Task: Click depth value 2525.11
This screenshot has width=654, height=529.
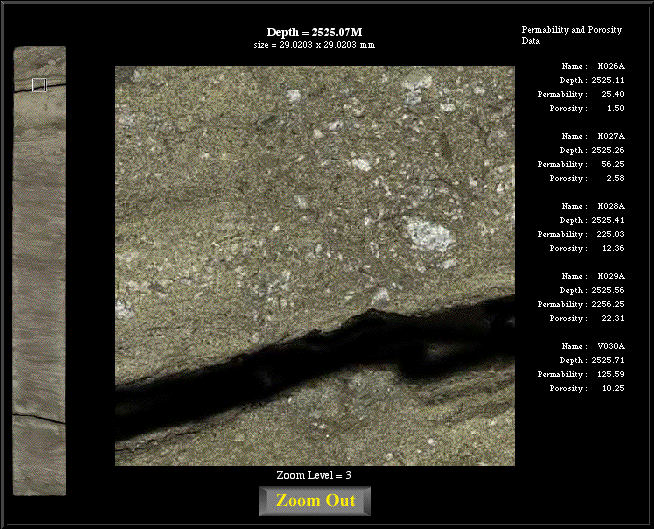Action: click(x=608, y=80)
